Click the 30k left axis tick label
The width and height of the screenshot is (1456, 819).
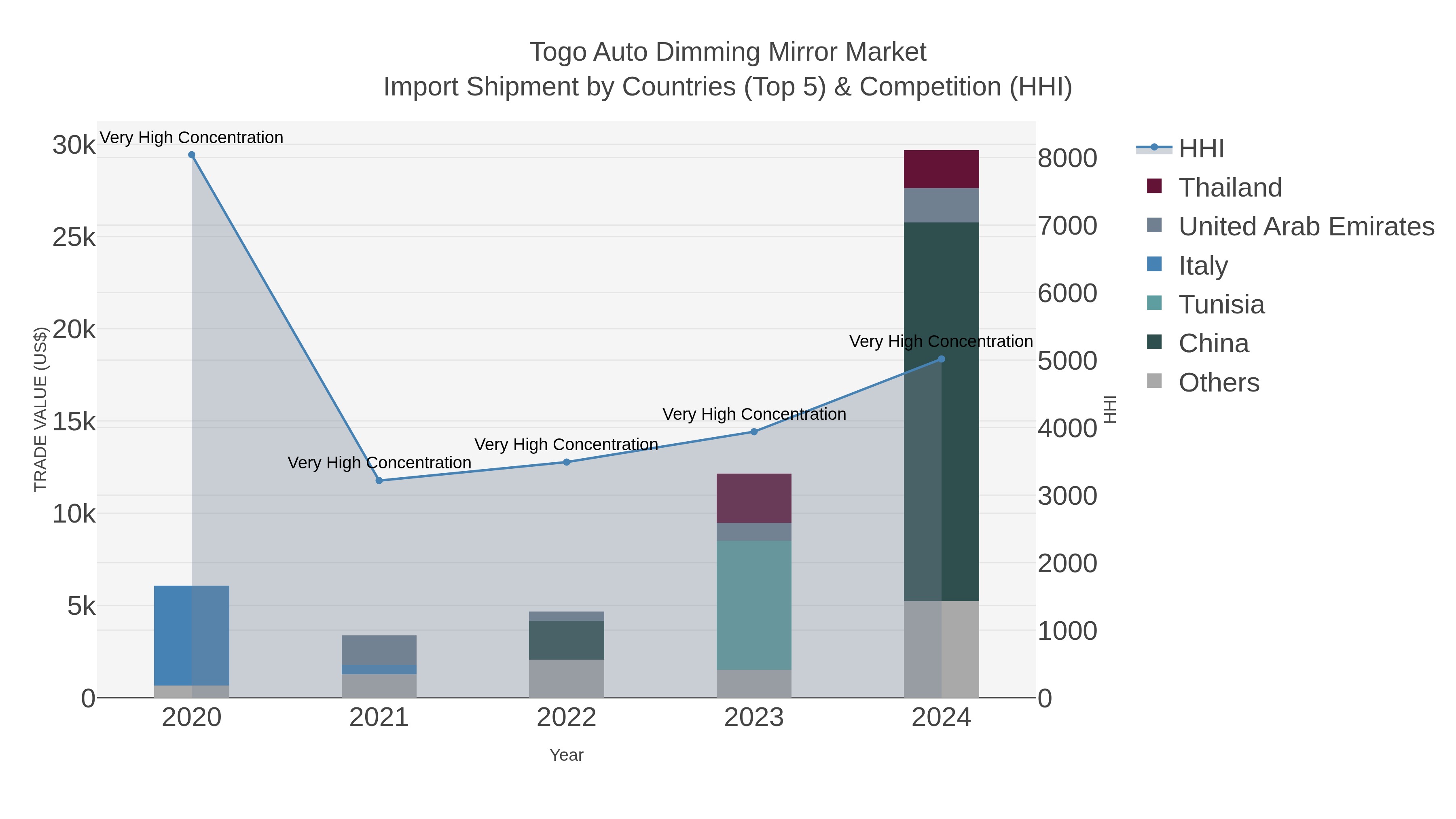click(74, 145)
